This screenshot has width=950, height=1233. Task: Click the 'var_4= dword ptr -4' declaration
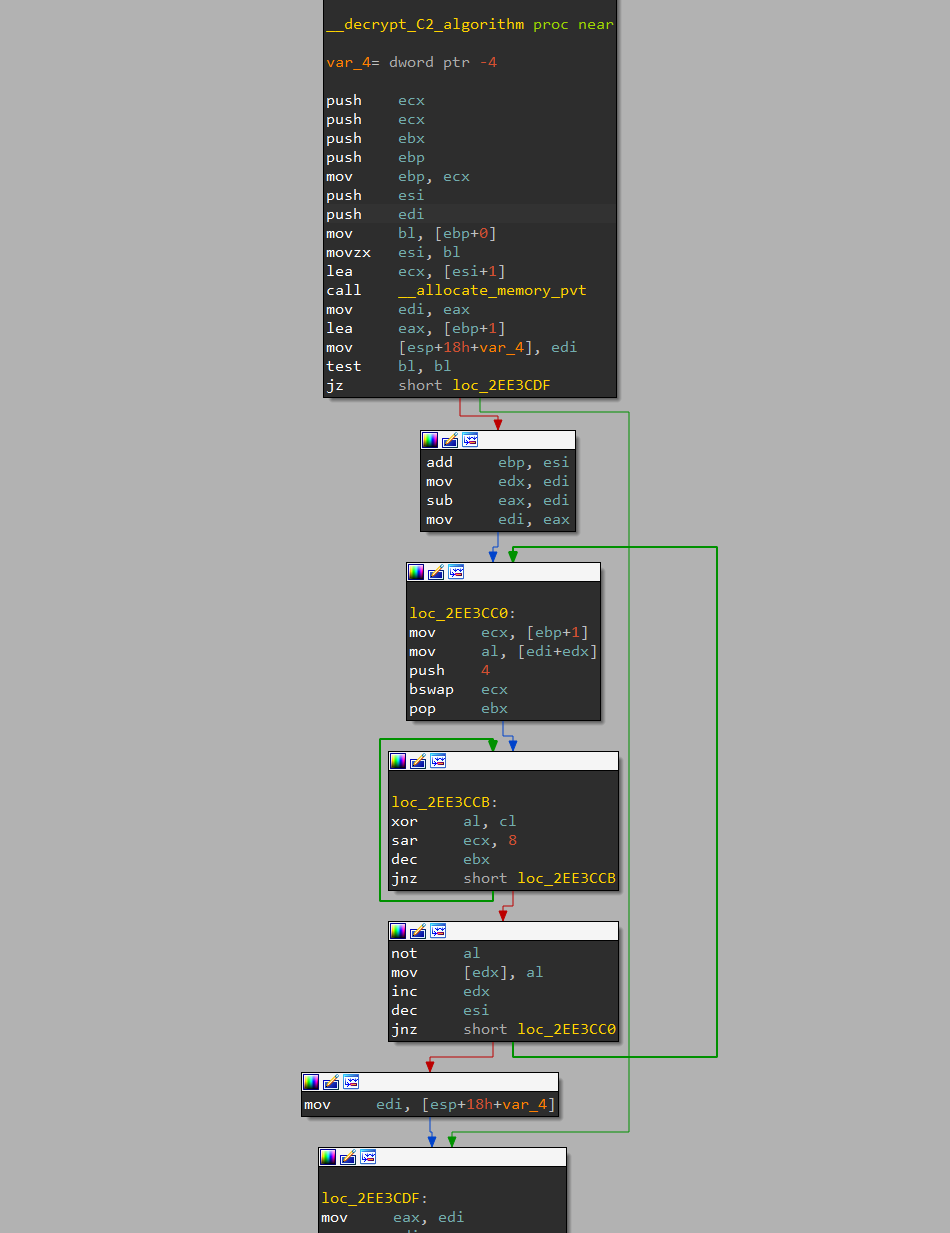click(x=411, y=62)
